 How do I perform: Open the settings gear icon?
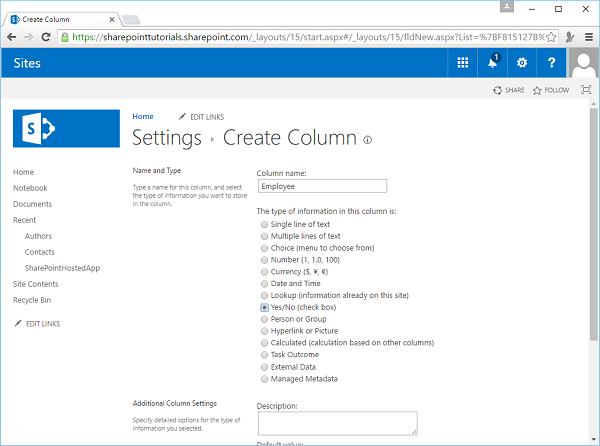click(521, 62)
